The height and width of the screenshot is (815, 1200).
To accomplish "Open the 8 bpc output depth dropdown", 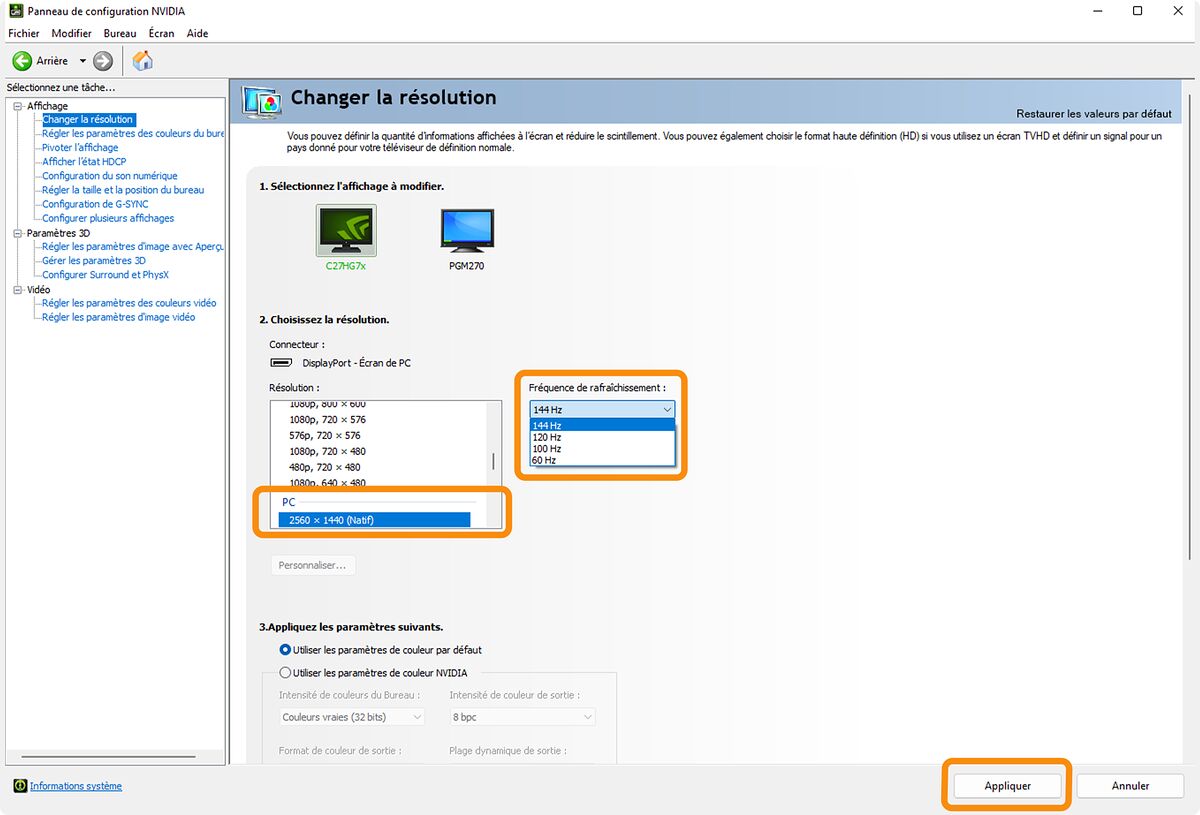I will (522, 717).
